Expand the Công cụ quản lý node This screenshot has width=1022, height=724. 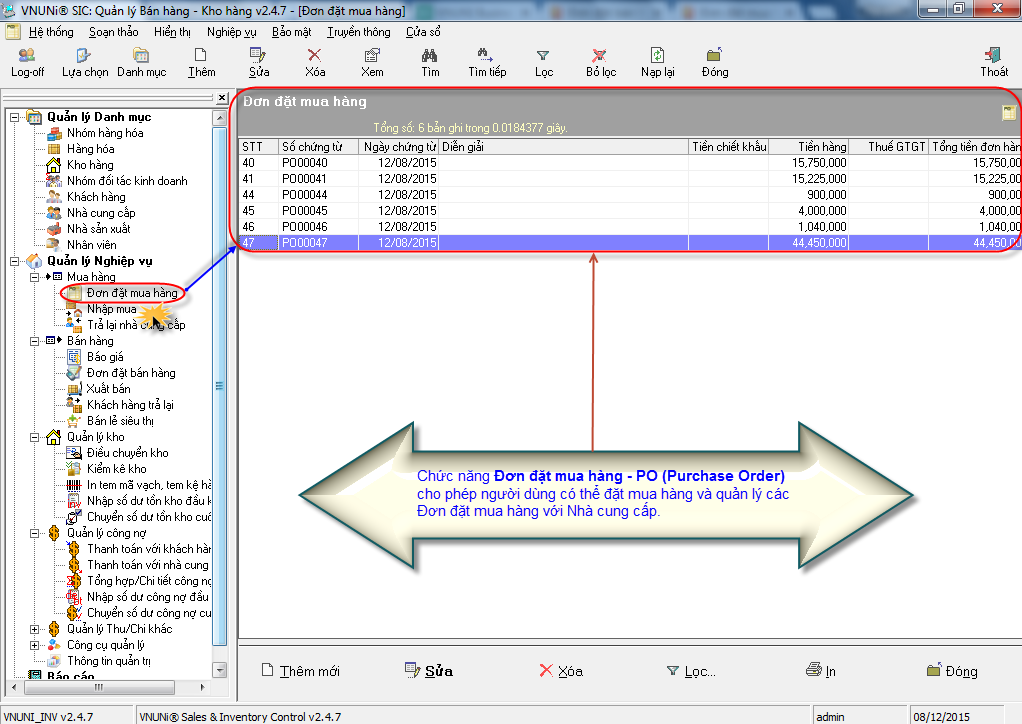(x=35, y=645)
